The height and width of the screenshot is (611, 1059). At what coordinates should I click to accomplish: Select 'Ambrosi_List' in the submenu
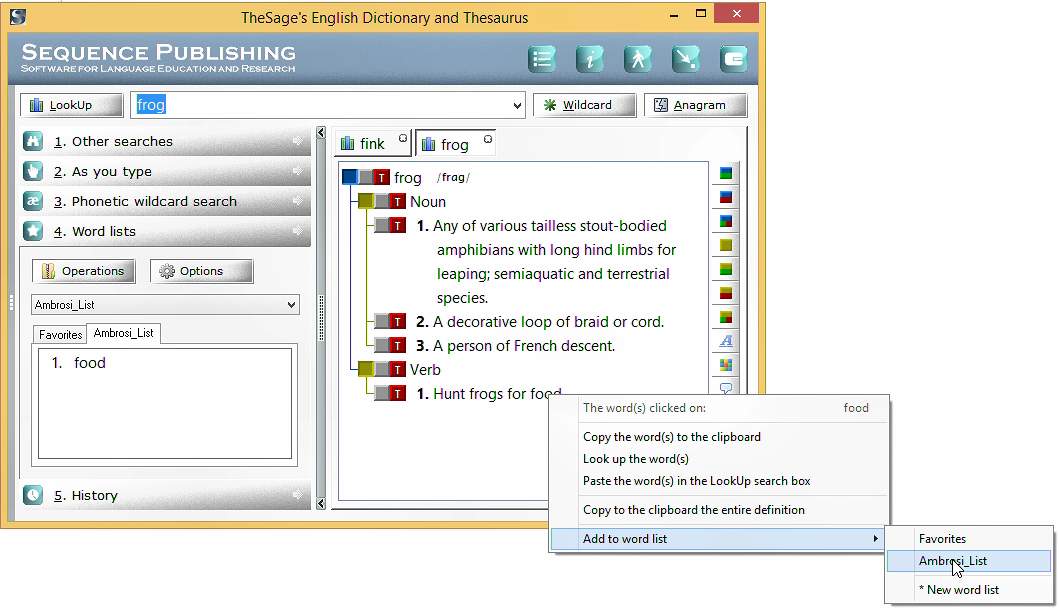tap(968, 561)
